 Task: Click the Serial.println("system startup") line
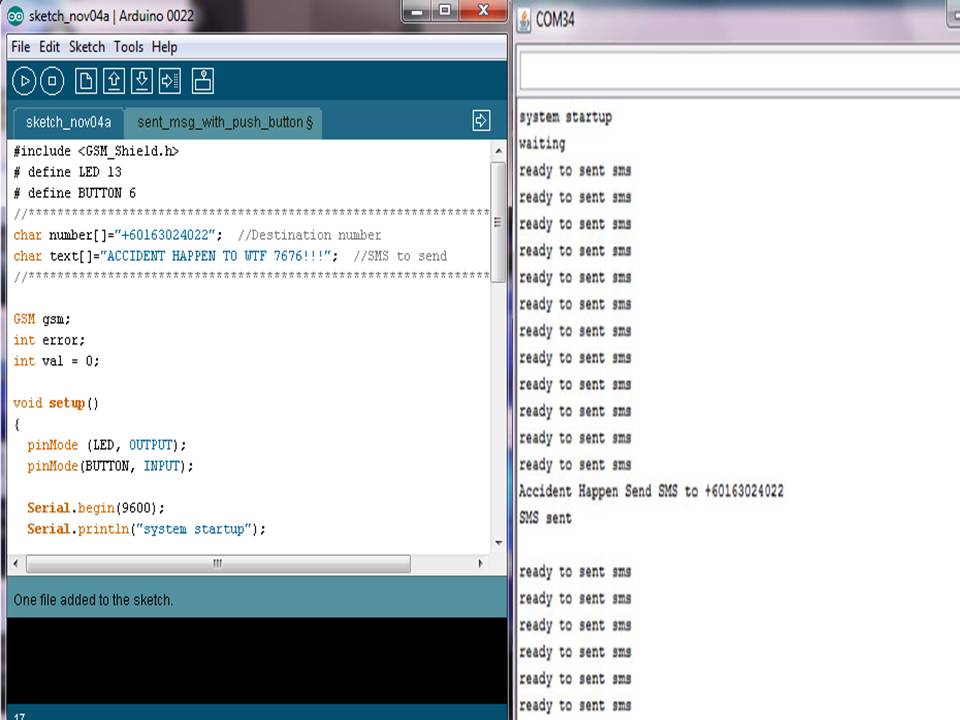click(146, 529)
